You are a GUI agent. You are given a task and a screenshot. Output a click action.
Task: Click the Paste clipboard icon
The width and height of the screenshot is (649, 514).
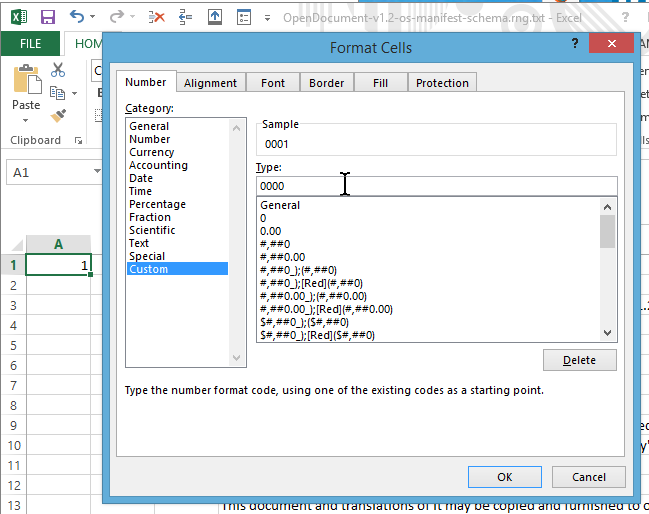click(x=26, y=78)
